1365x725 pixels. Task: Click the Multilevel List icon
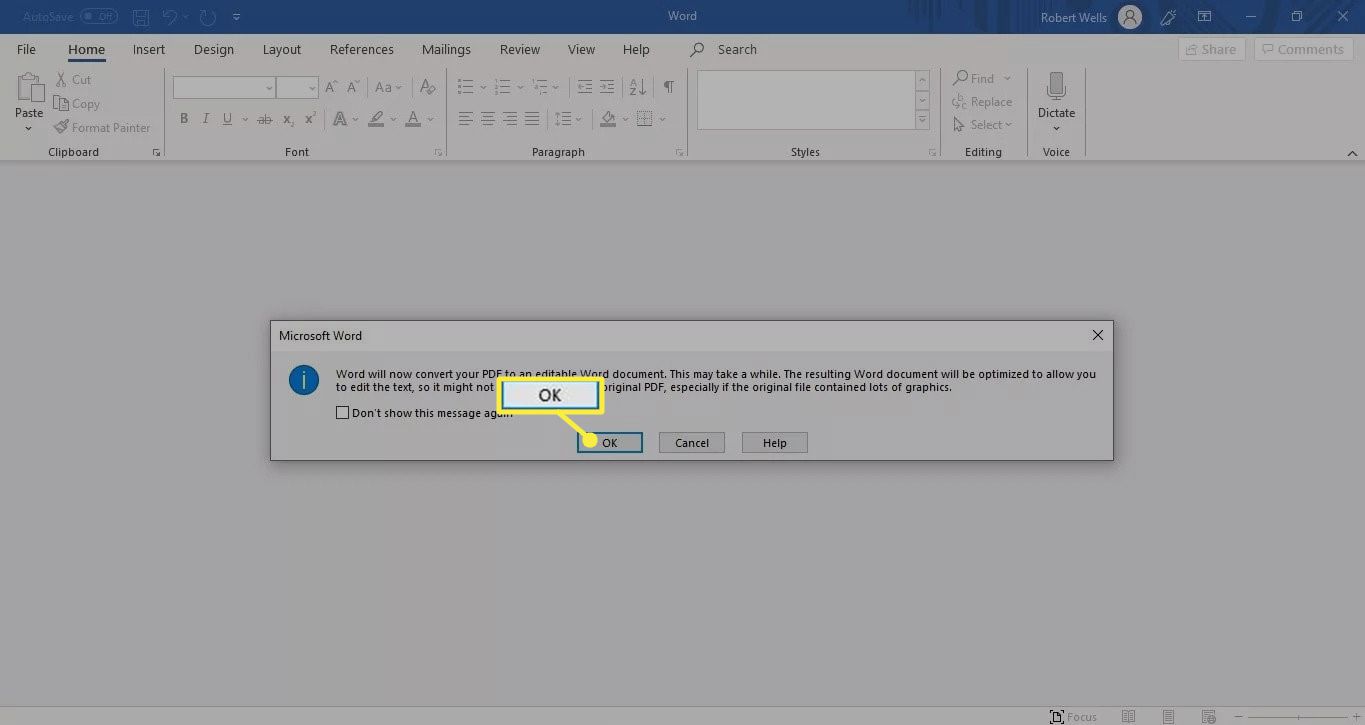tap(541, 88)
